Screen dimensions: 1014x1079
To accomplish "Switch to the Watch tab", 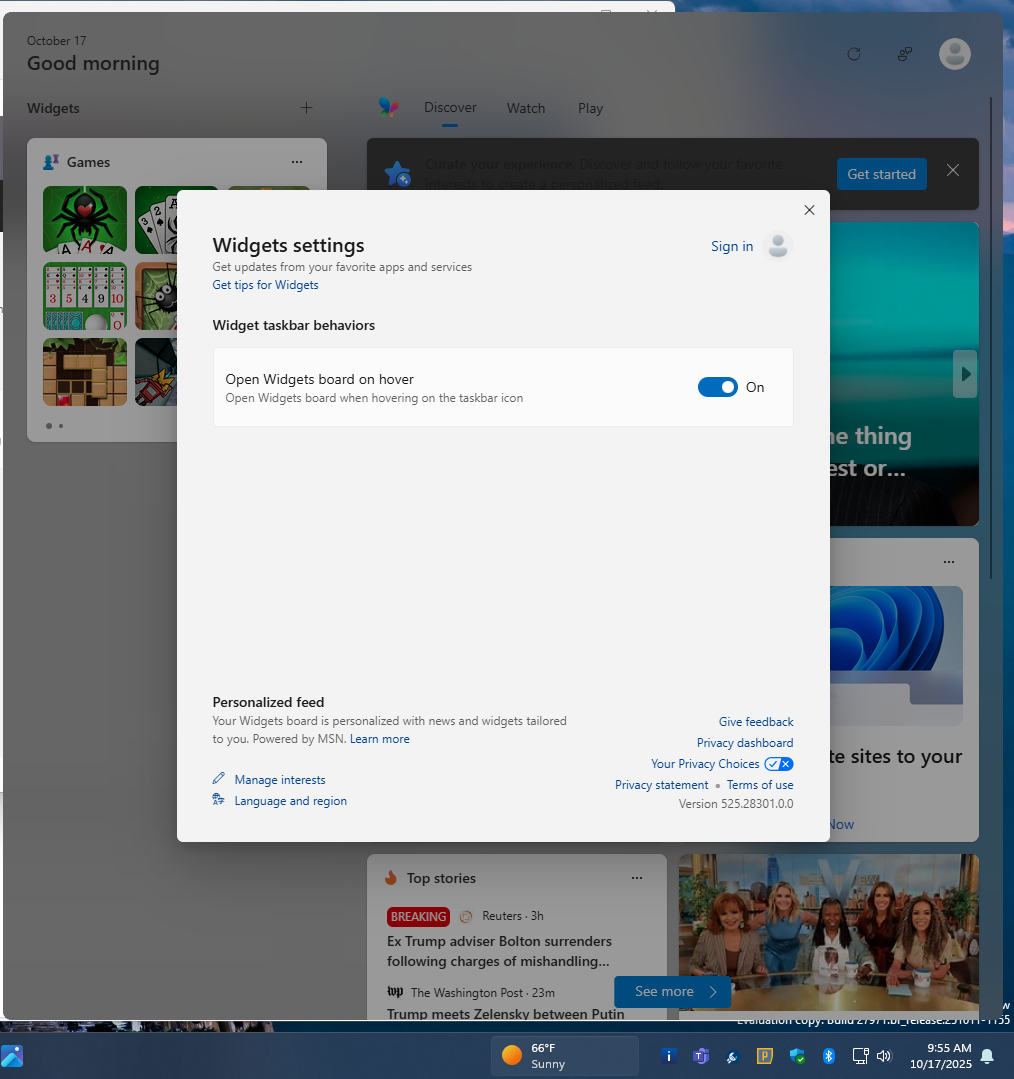I will point(525,108).
